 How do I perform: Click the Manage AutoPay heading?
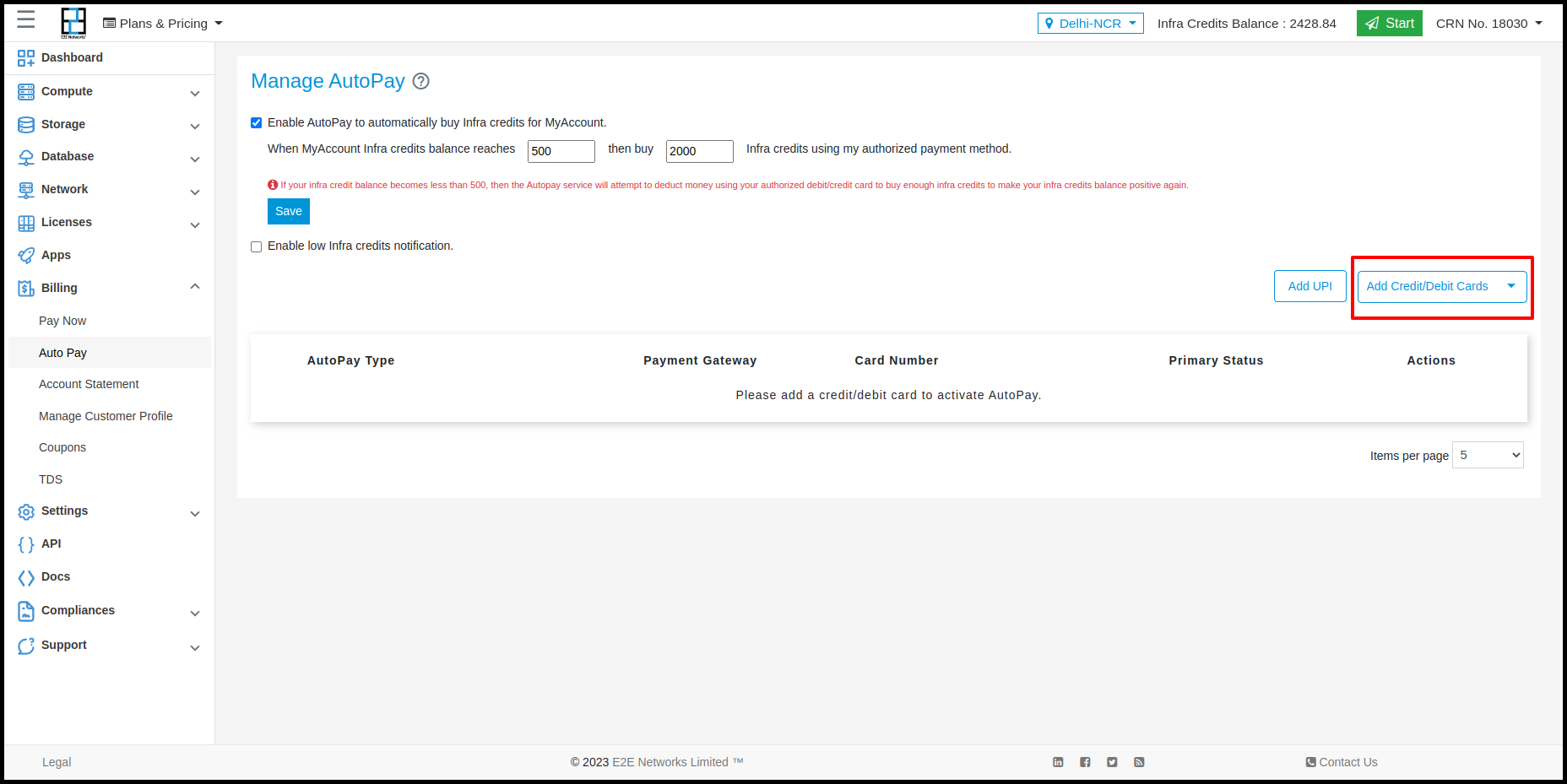click(328, 81)
